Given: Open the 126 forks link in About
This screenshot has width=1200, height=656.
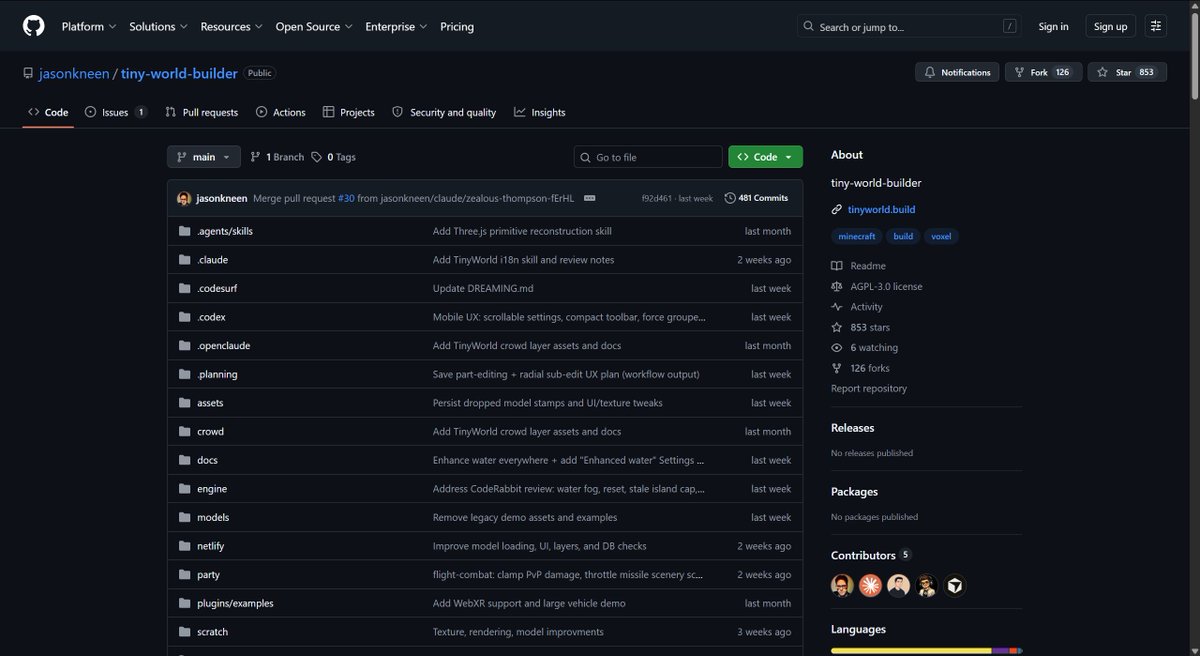Looking at the screenshot, I should pyautogui.click(x=860, y=368).
